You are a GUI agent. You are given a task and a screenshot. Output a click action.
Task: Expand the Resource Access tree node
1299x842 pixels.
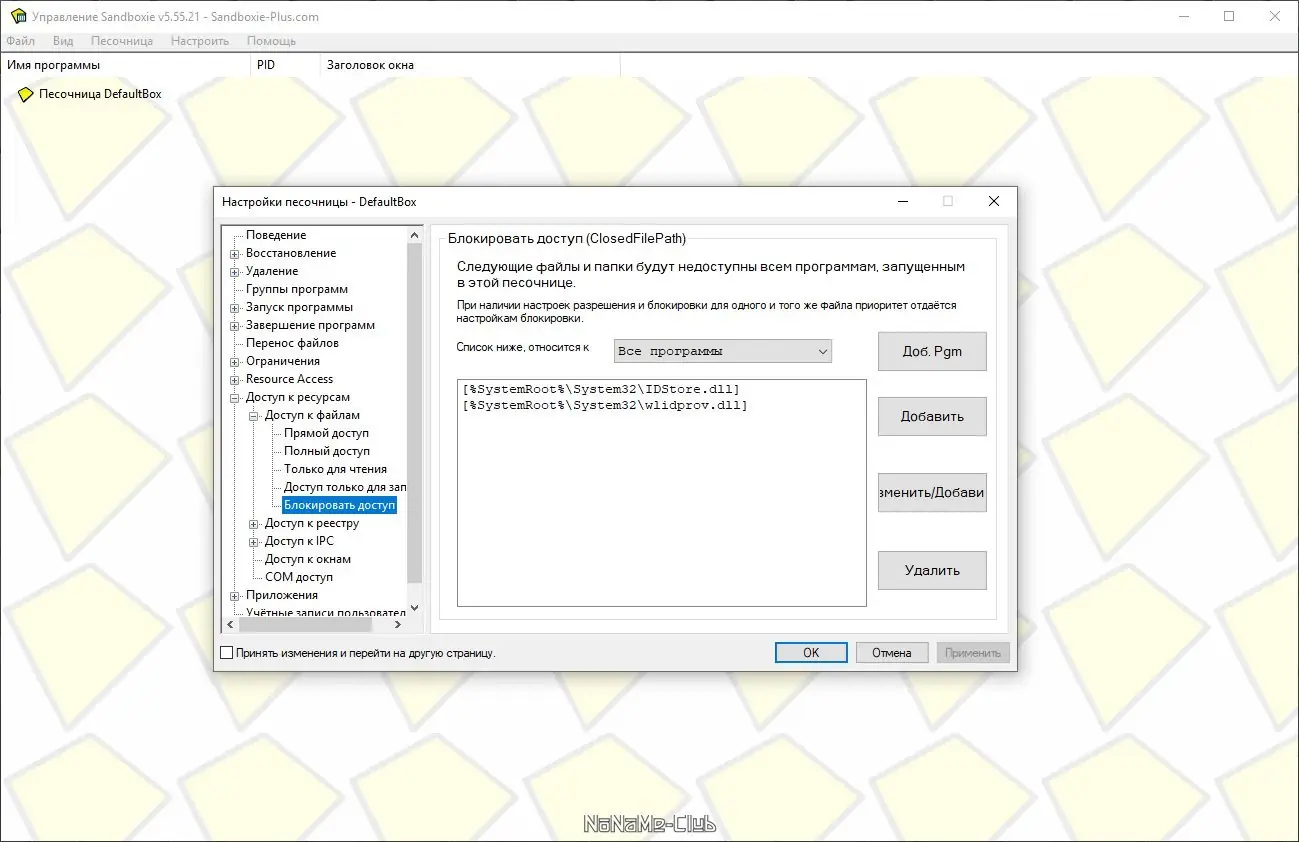[235, 380]
